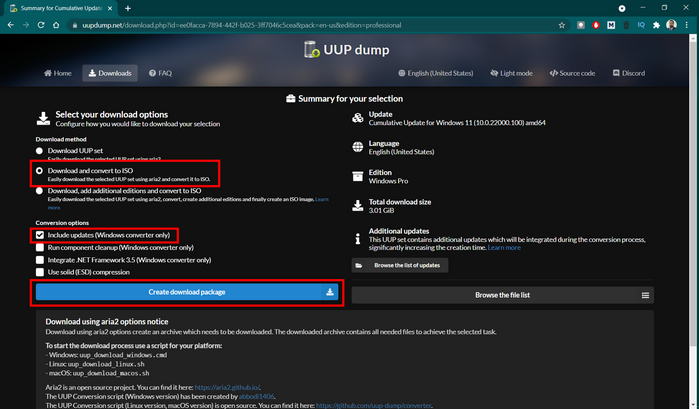
Task: Click the scrollbar up arrow
Action: point(693,38)
